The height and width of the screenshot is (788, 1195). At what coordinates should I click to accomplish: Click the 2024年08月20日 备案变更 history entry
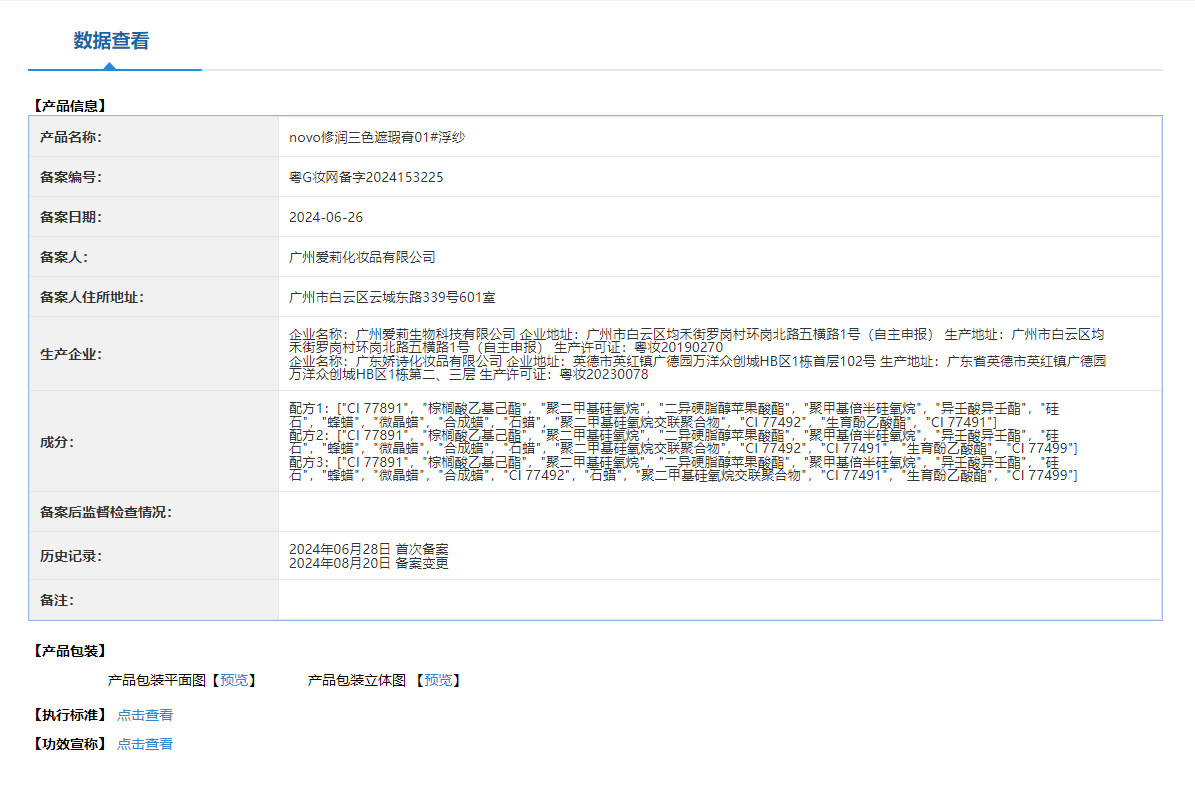pyautogui.click(x=369, y=563)
